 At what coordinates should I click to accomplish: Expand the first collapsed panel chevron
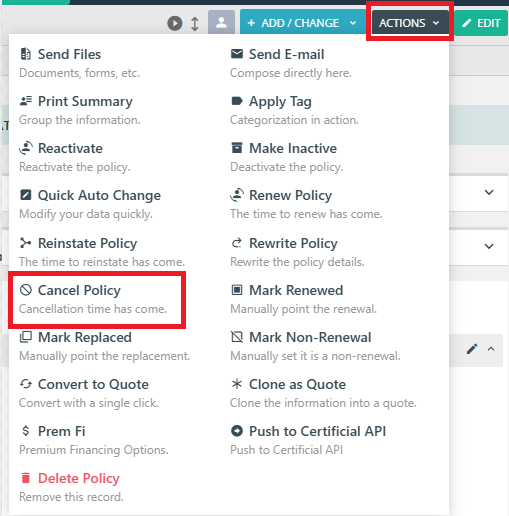[x=489, y=192]
